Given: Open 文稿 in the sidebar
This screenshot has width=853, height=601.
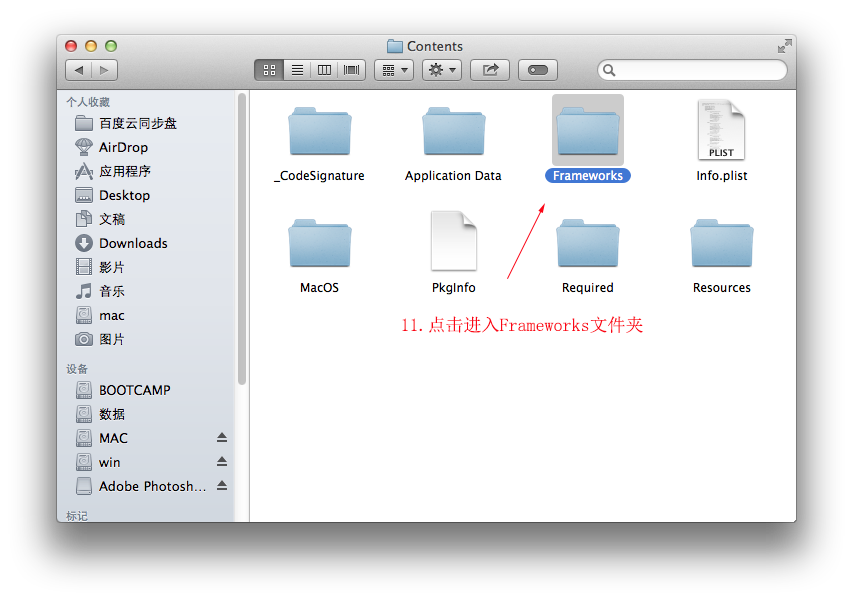Looking at the screenshot, I should coord(147,219).
